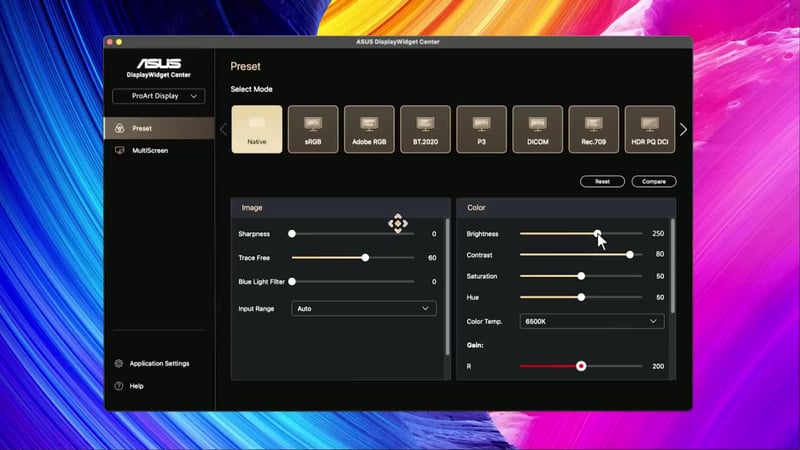Open the ProArt Display dropdown

point(159,96)
